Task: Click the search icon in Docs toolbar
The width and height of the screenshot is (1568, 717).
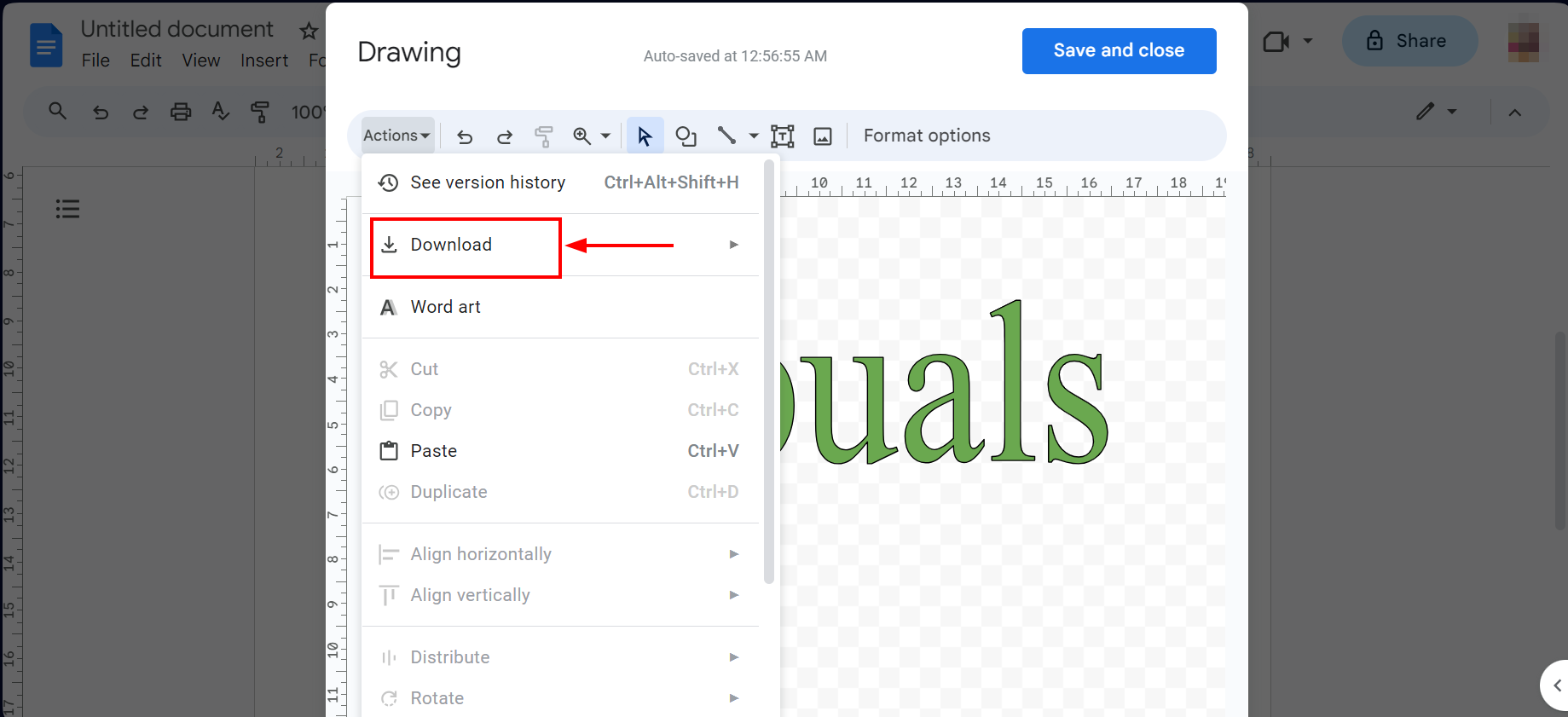Action: (x=57, y=111)
